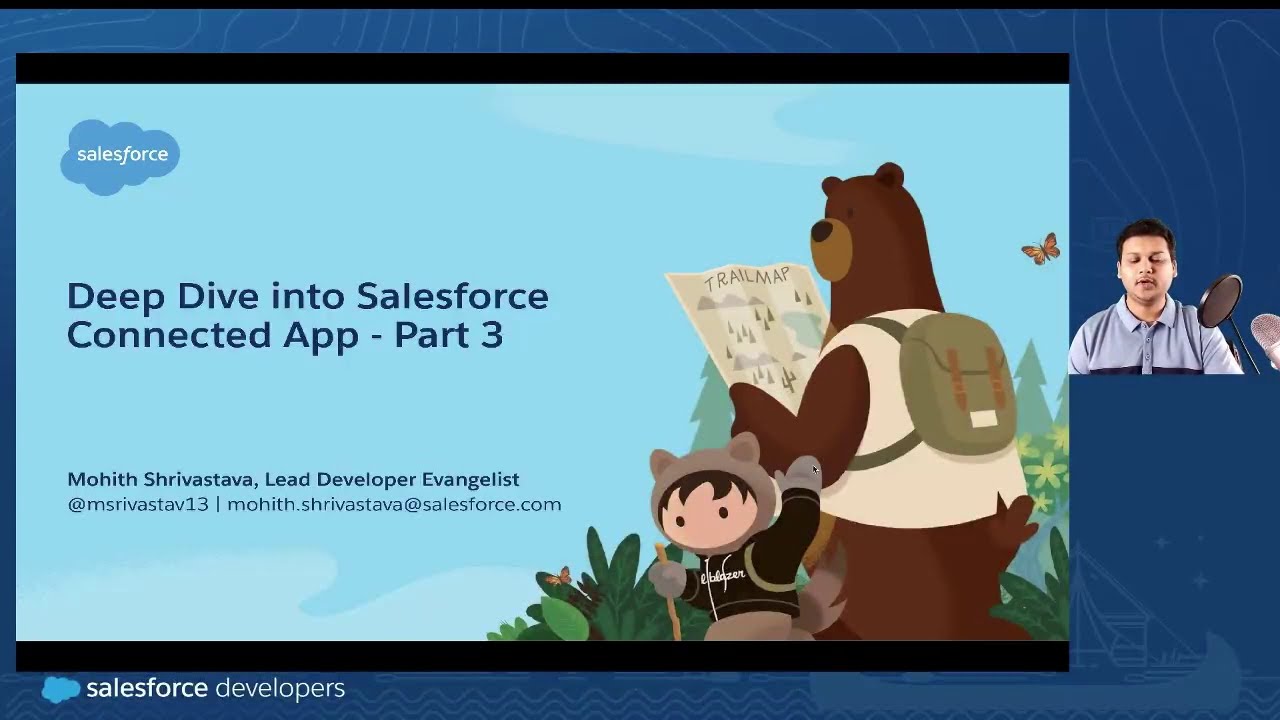Click the Salesforce cloud logo on slide
Image resolution: width=1280 pixels, height=720 pixels.
point(120,156)
